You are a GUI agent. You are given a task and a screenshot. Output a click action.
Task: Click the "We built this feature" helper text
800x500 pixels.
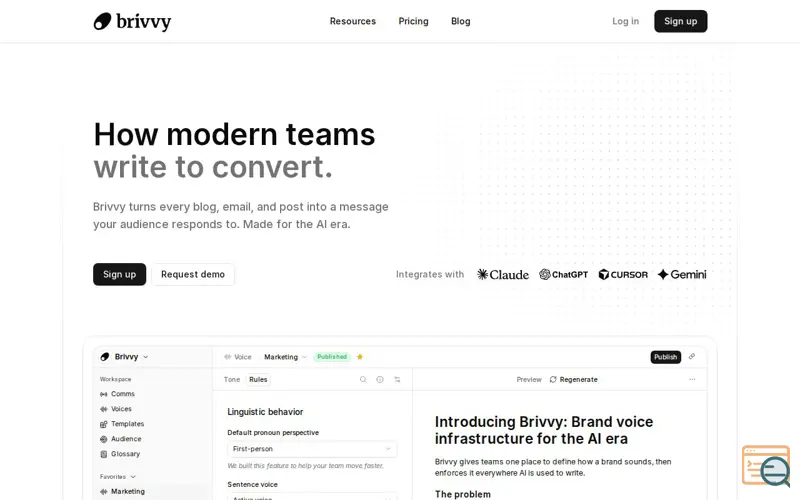[305, 466]
